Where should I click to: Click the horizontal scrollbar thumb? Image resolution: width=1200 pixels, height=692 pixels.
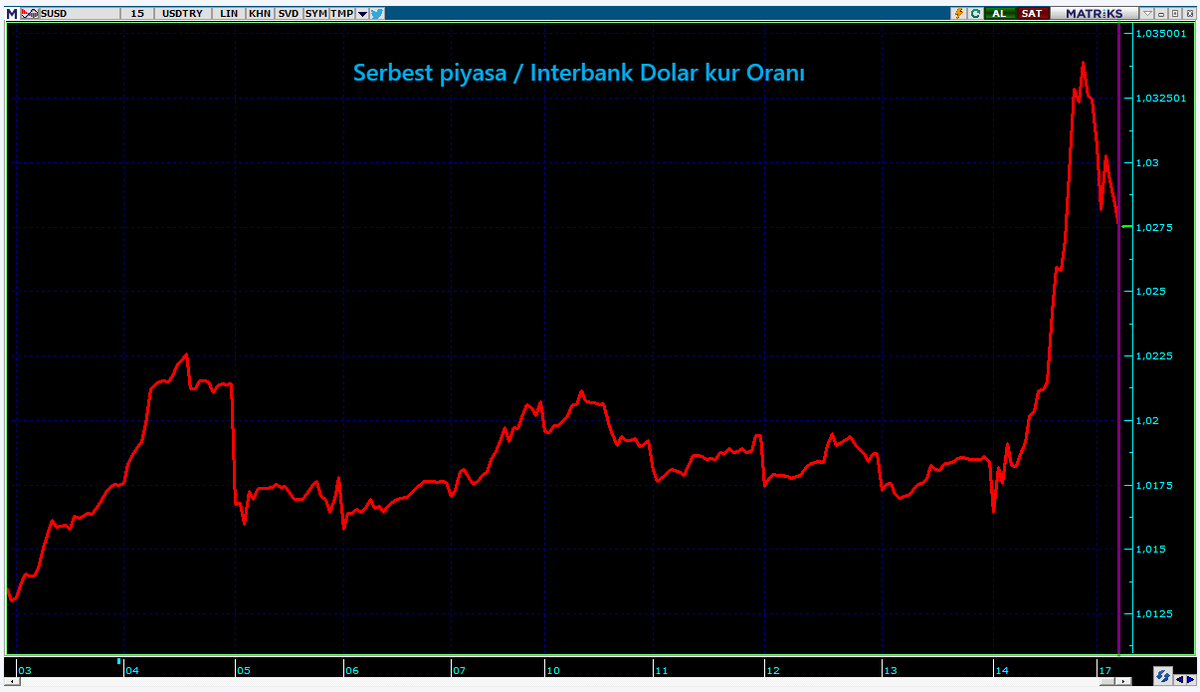pyautogui.click(x=1107, y=681)
